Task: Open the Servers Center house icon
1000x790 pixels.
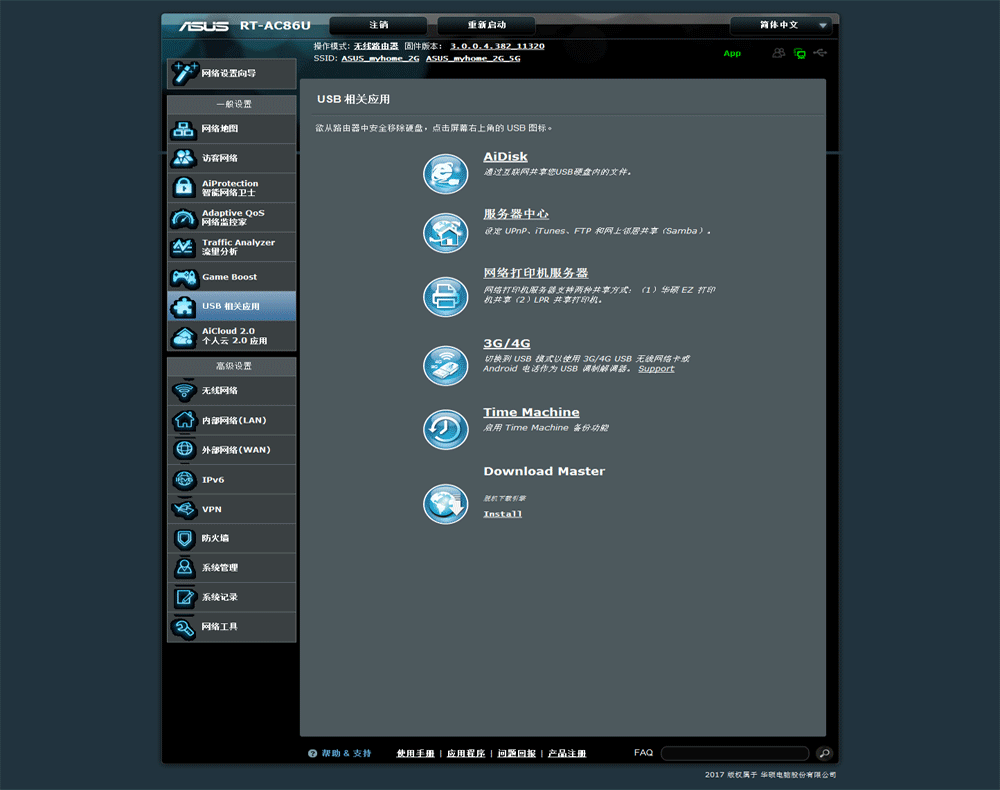Action: pyautogui.click(x=445, y=232)
